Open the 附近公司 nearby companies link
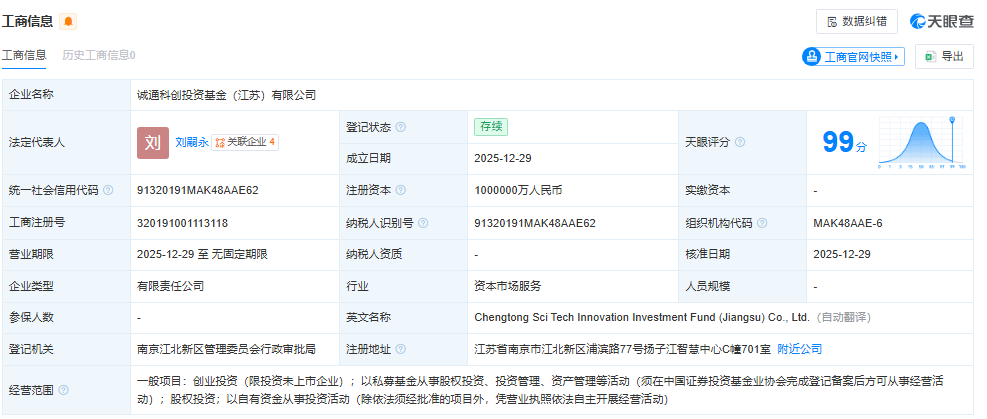Screen dimensions: 987x419 pyautogui.click(x=799, y=349)
